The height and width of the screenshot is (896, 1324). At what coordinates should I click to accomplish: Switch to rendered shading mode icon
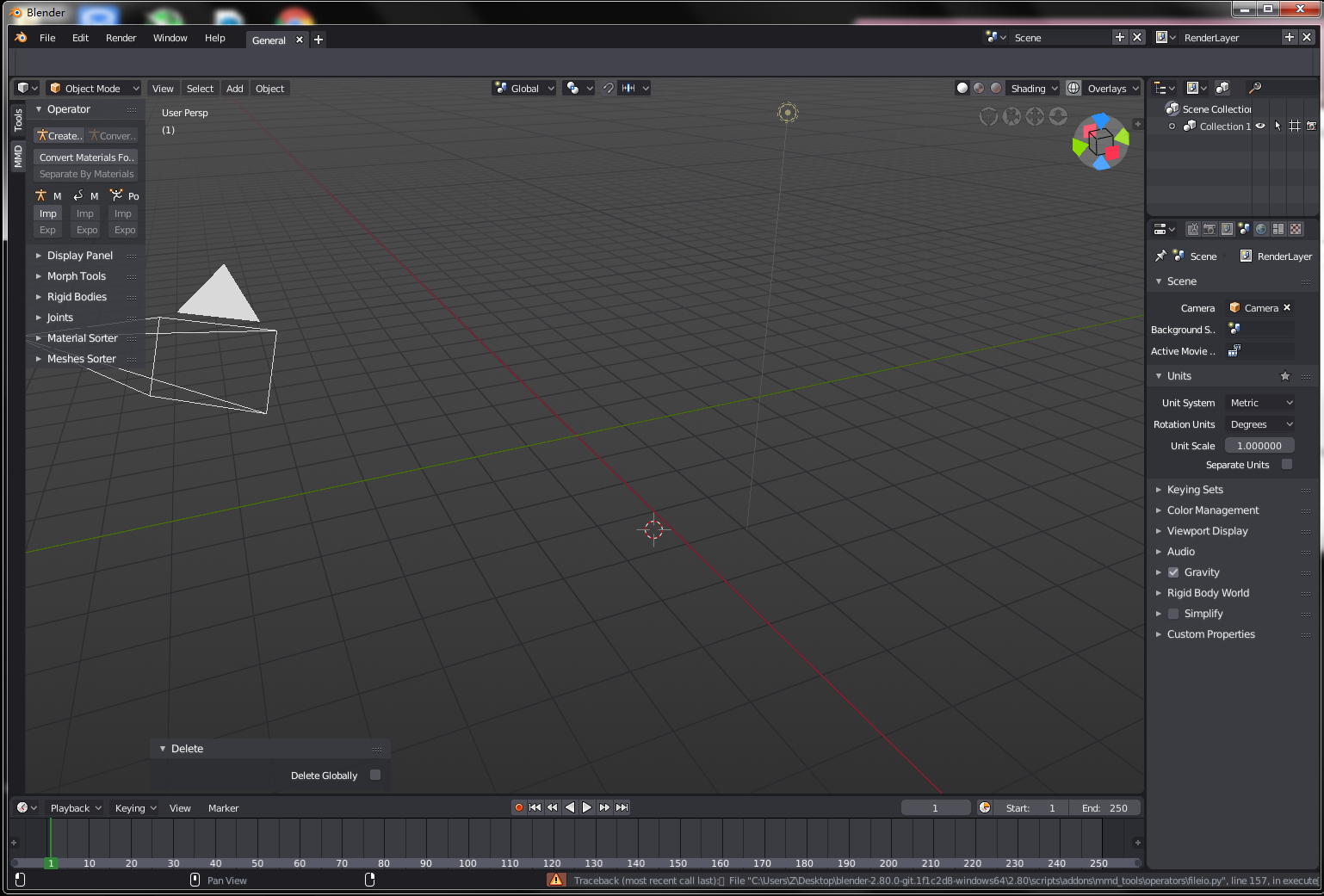click(996, 88)
